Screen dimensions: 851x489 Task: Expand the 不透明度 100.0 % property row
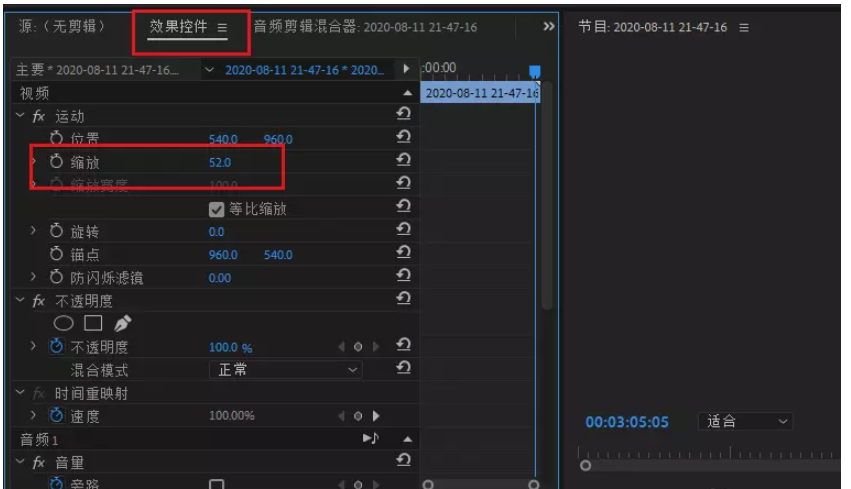(33, 346)
